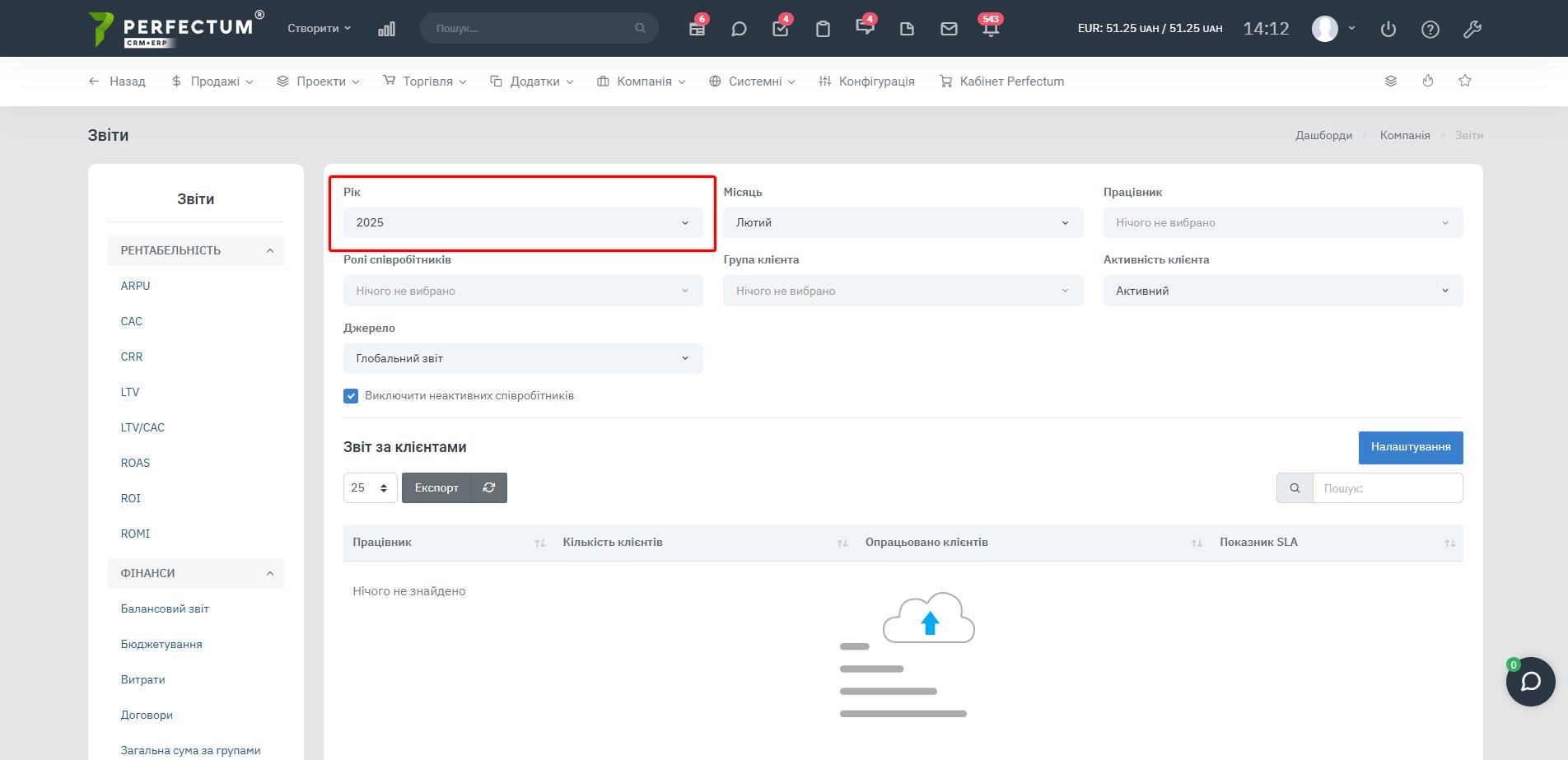Click the Налаштування button
This screenshot has height=760, width=1568.
[x=1410, y=447]
